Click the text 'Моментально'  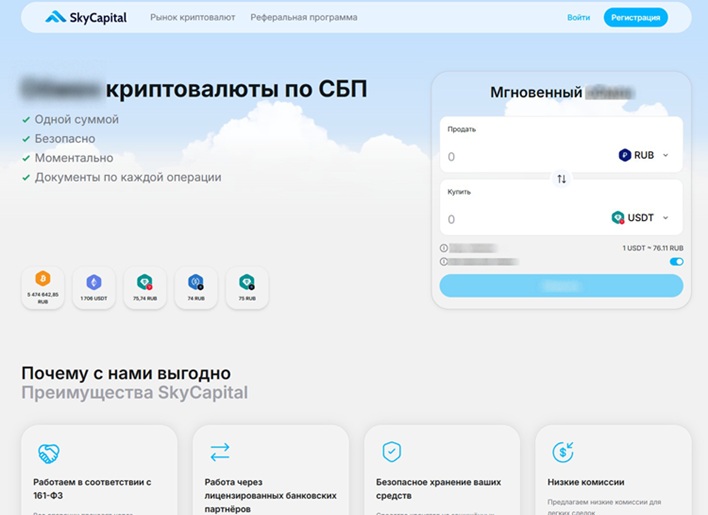click(74, 158)
